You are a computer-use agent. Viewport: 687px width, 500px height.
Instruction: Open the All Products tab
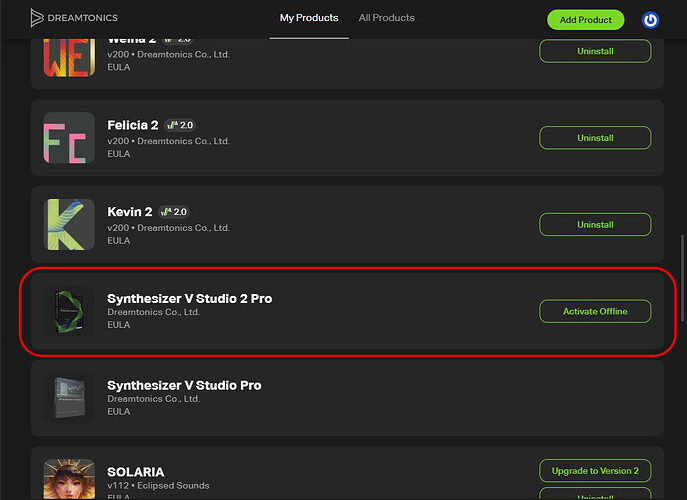386,18
